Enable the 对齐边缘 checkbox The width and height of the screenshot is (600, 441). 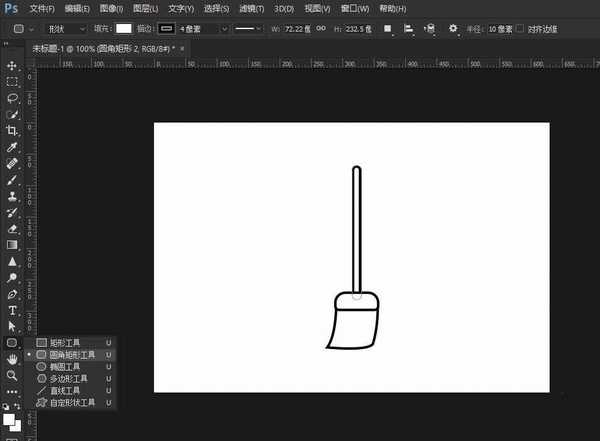pos(520,28)
